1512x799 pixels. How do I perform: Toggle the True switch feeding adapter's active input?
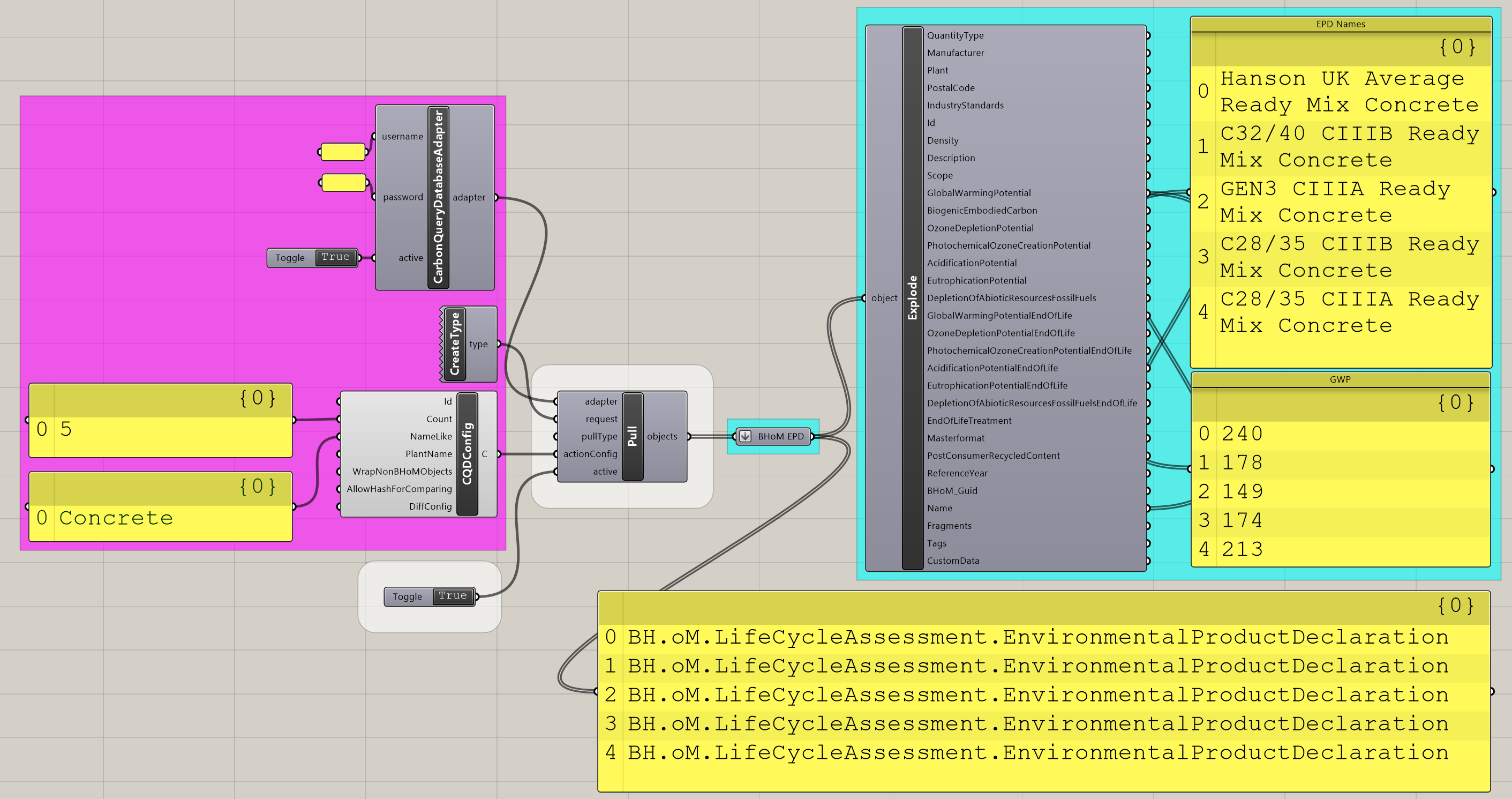(335, 257)
